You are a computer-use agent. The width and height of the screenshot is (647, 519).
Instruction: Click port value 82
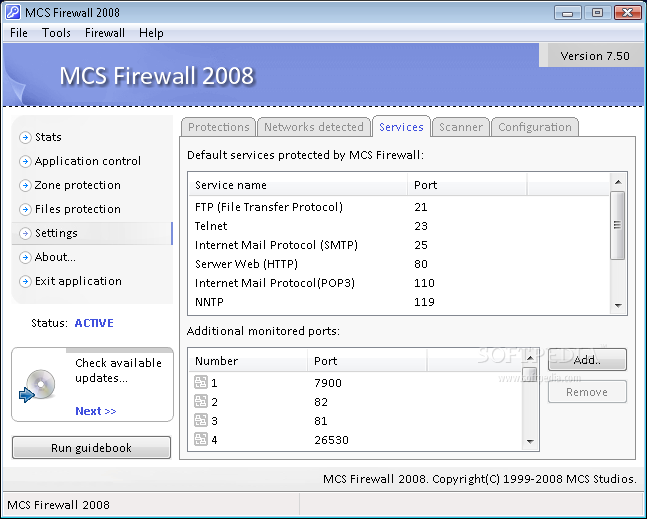point(321,402)
